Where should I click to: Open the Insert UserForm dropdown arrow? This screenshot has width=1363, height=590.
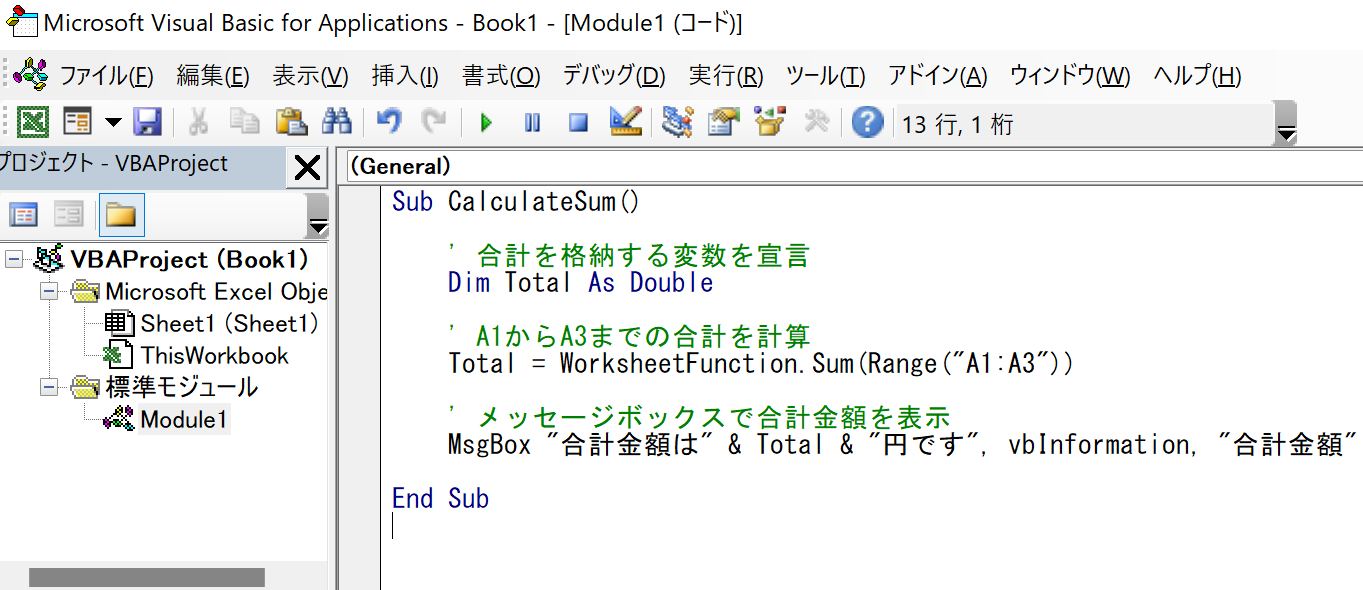tap(113, 123)
